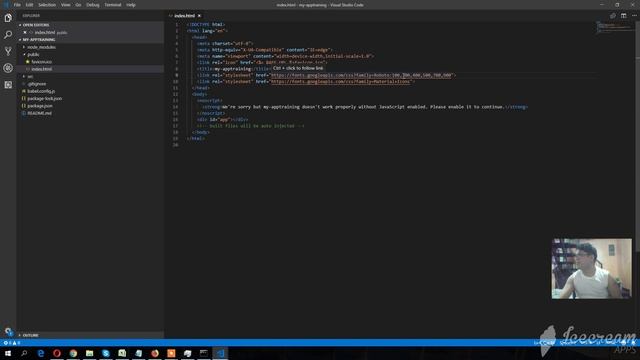Open the Extensions view in activity bar
This screenshot has width=640, height=360.
point(8,85)
